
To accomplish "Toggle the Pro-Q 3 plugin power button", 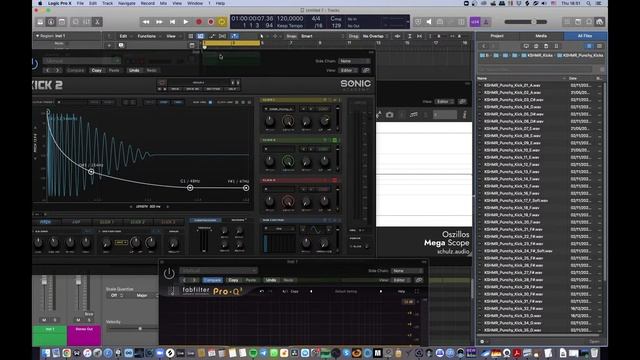I will click(169, 273).
